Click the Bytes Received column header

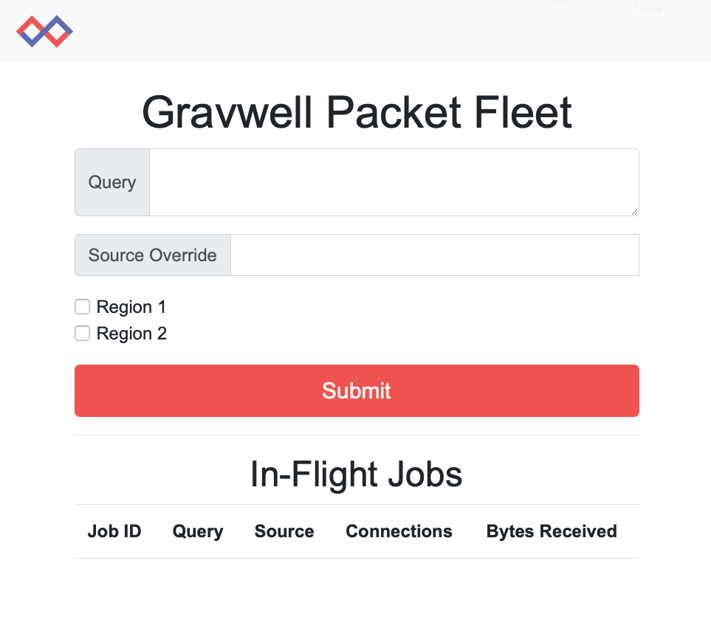pyautogui.click(x=551, y=531)
